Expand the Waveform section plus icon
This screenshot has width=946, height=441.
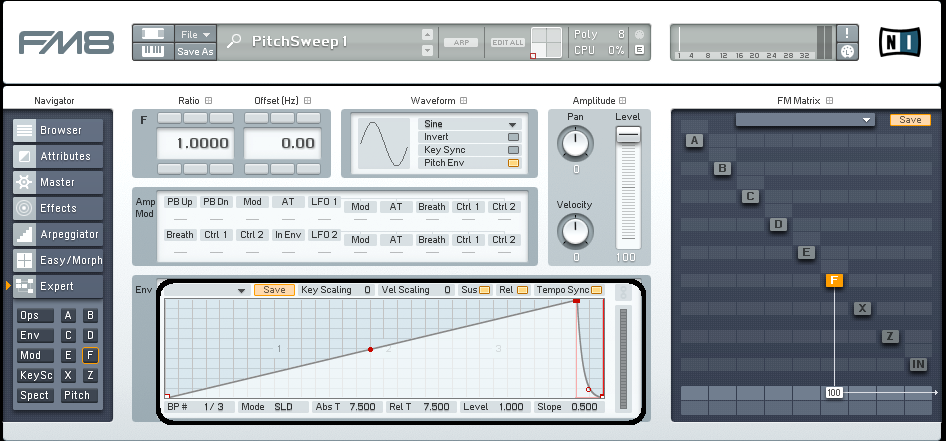(x=463, y=101)
